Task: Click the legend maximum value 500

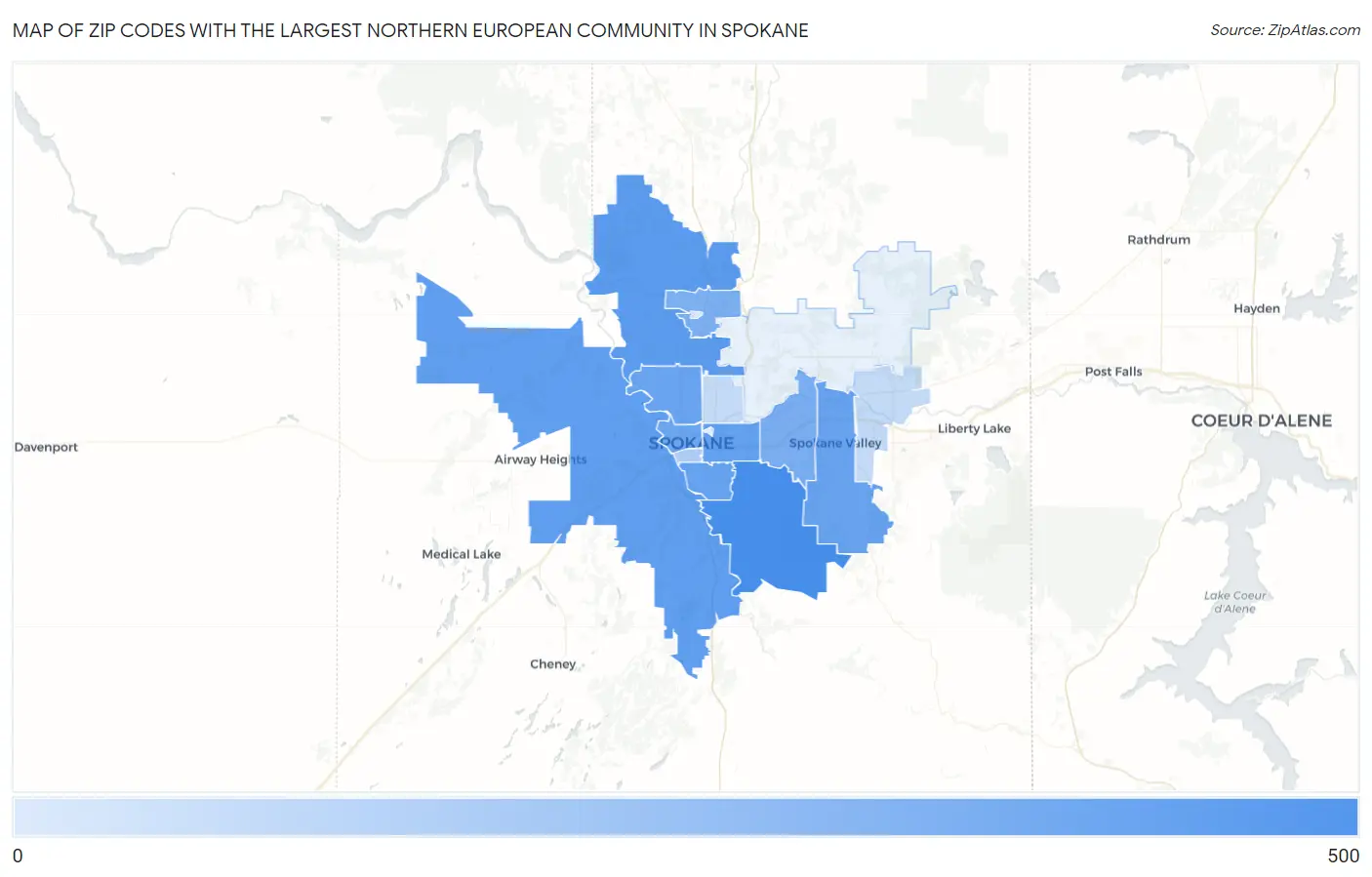Action: [x=1343, y=856]
